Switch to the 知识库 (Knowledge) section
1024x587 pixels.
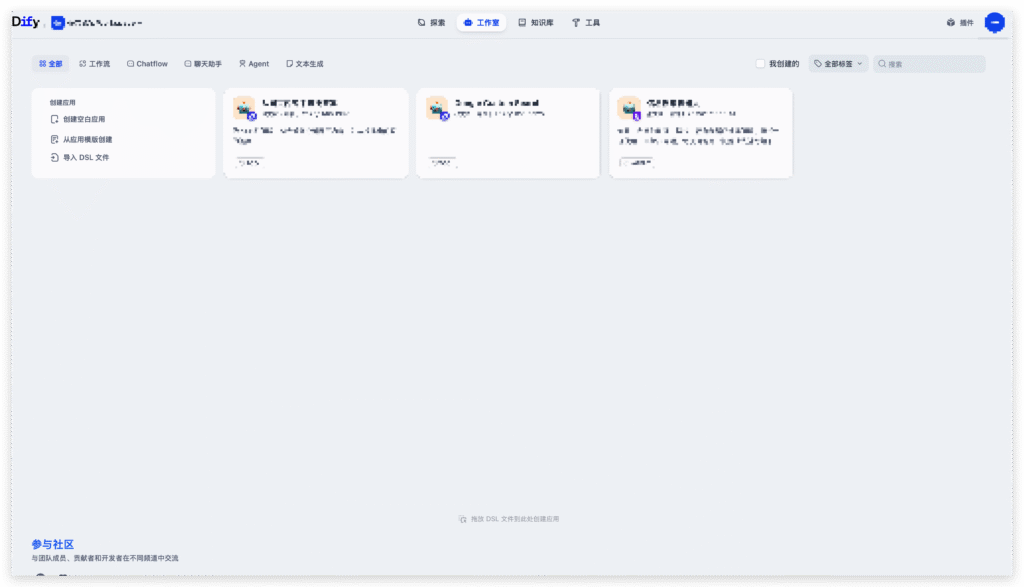pyautogui.click(x=535, y=22)
